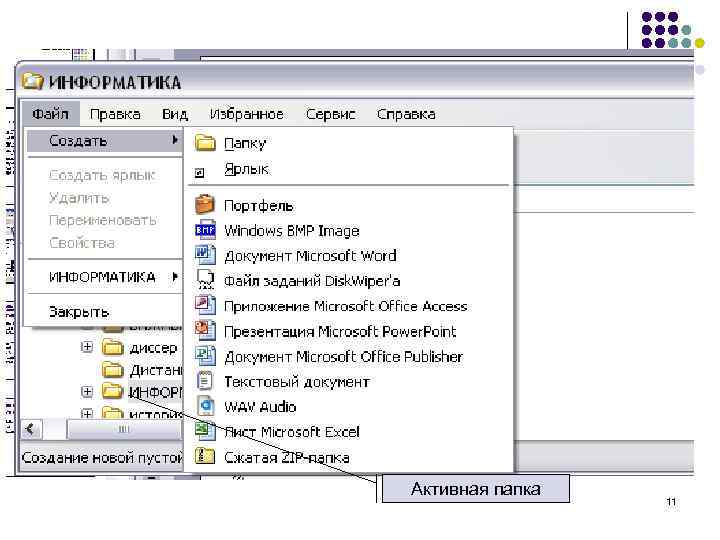This screenshot has width=720, height=540.
Task: Click the notepad icon beside Текстовый документ
Action: (x=205, y=380)
